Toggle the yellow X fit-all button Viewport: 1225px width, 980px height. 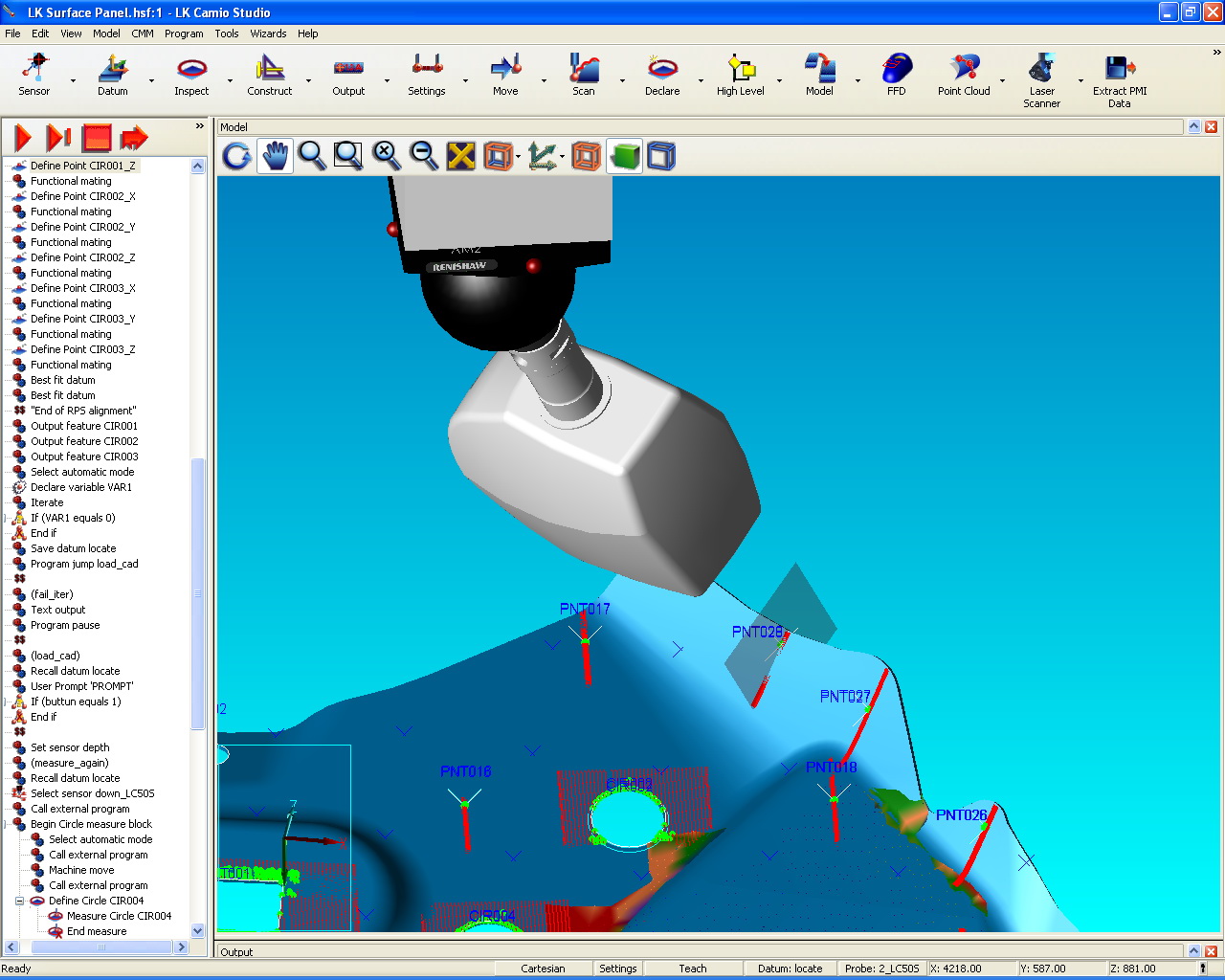[461, 155]
